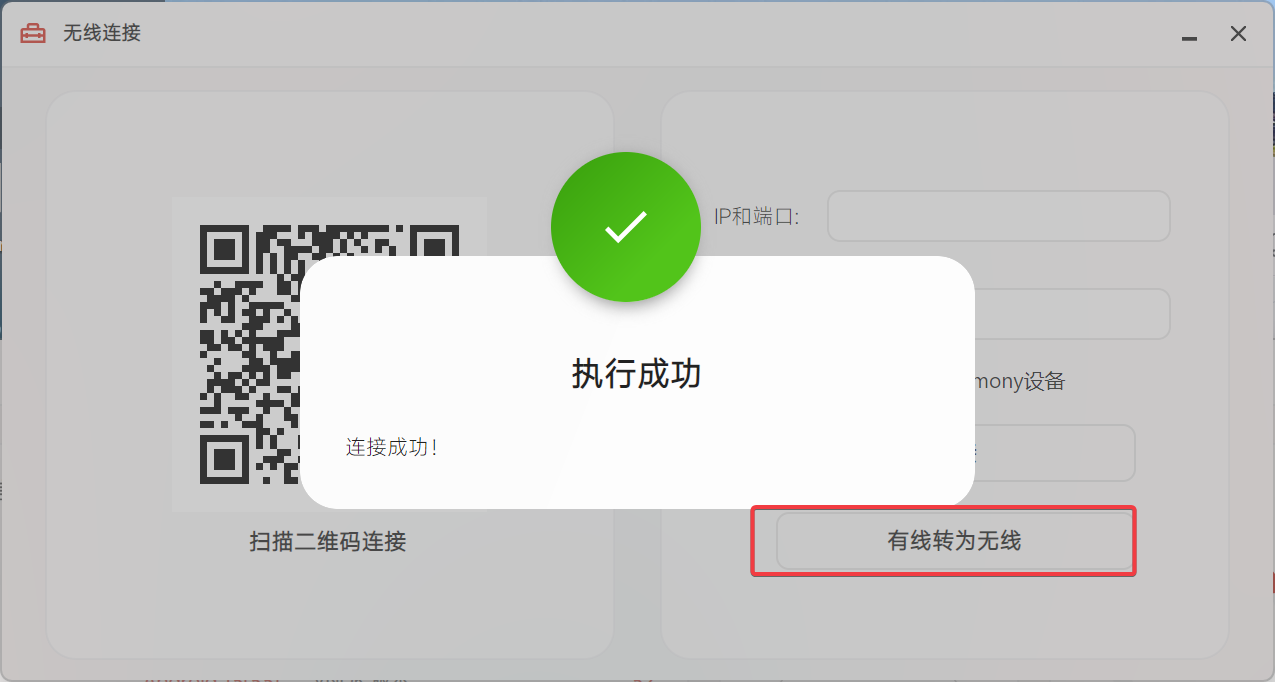
Task: Focus the IP和端口 input field
Action: (x=998, y=216)
